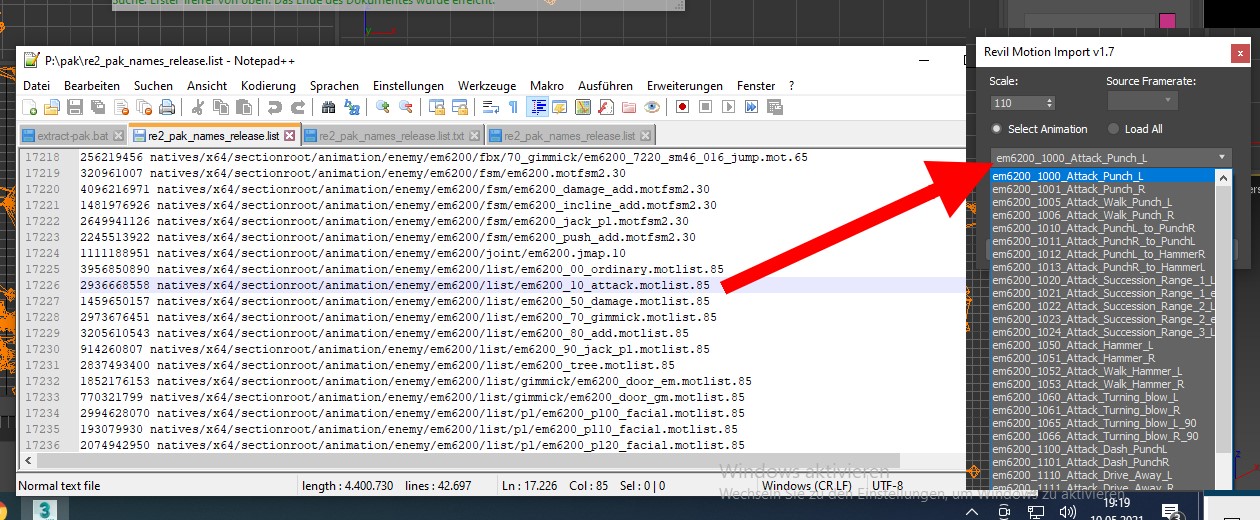Click the Print toolbar icon
This screenshot has height=520, width=1260.
pos(167,107)
